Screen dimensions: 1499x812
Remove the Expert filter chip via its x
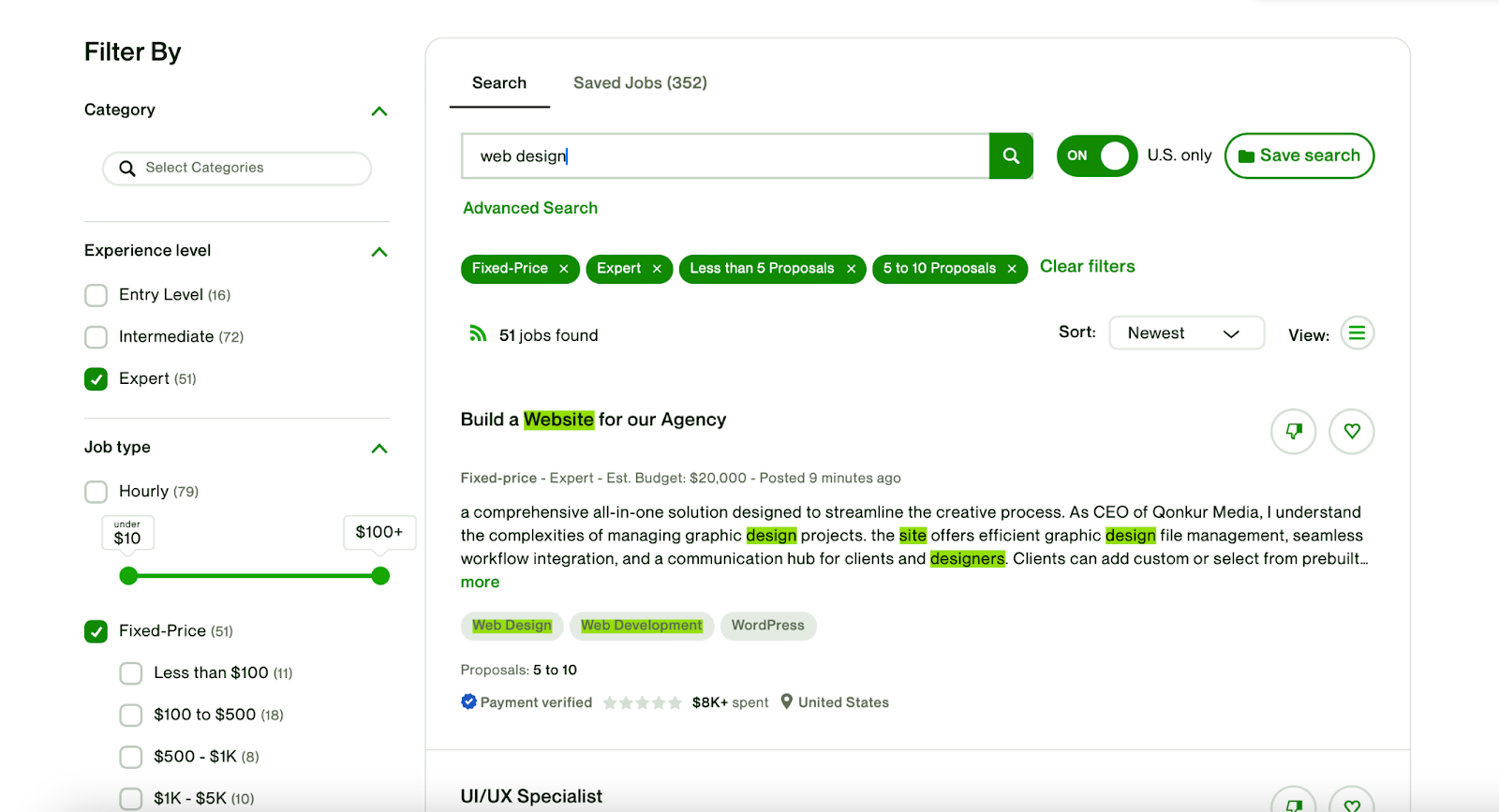(657, 269)
